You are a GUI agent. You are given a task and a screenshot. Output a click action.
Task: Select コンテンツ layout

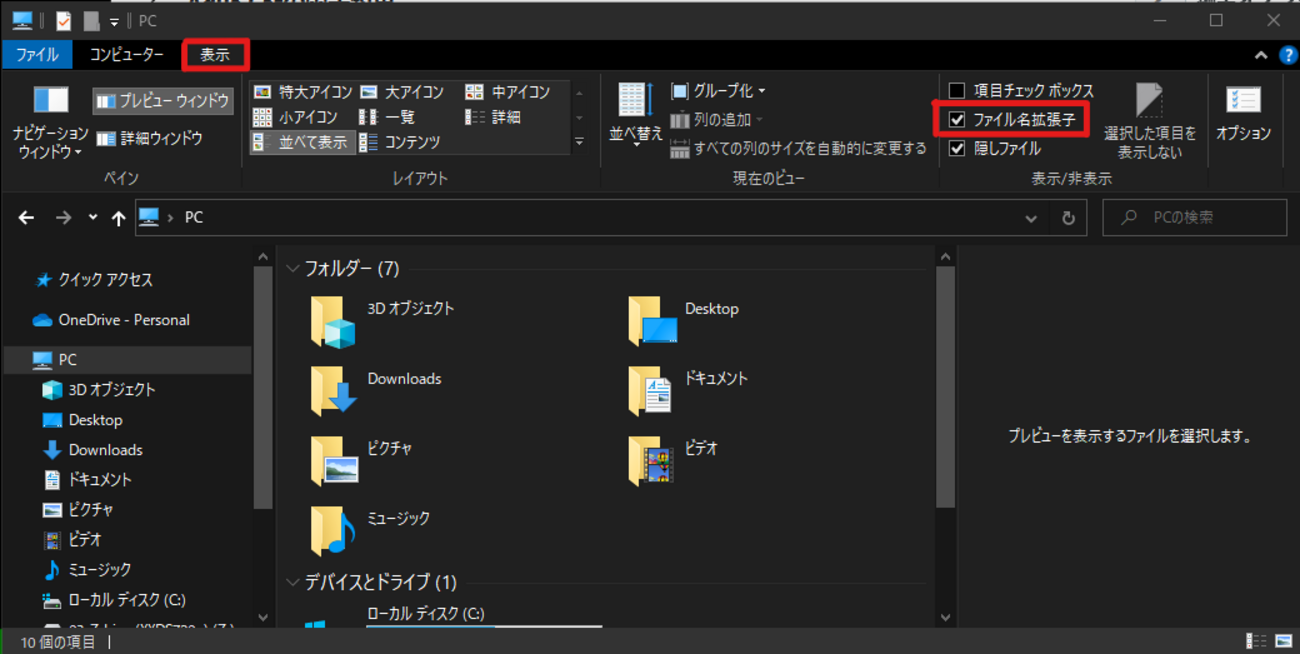pyautogui.click(x=400, y=142)
